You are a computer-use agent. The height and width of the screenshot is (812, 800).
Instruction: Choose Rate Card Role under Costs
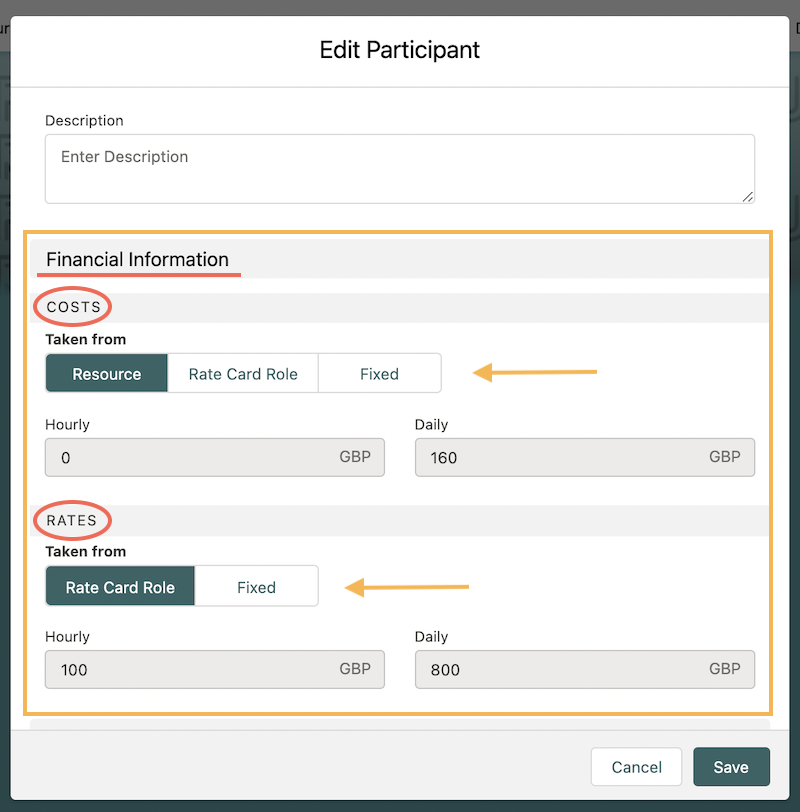pyautogui.click(x=243, y=374)
